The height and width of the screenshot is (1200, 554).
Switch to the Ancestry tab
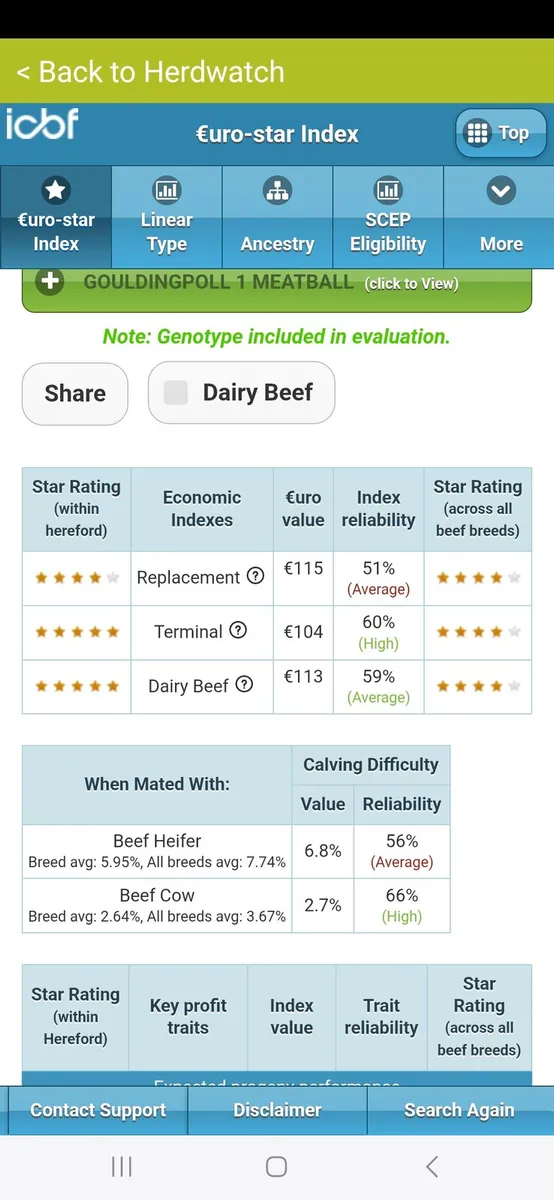click(x=277, y=217)
